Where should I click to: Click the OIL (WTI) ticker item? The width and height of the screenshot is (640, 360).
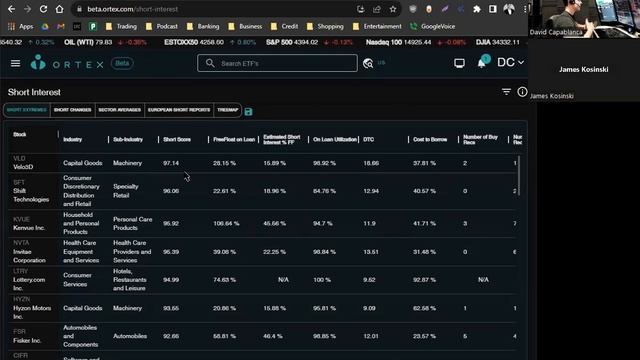pos(106,42)
